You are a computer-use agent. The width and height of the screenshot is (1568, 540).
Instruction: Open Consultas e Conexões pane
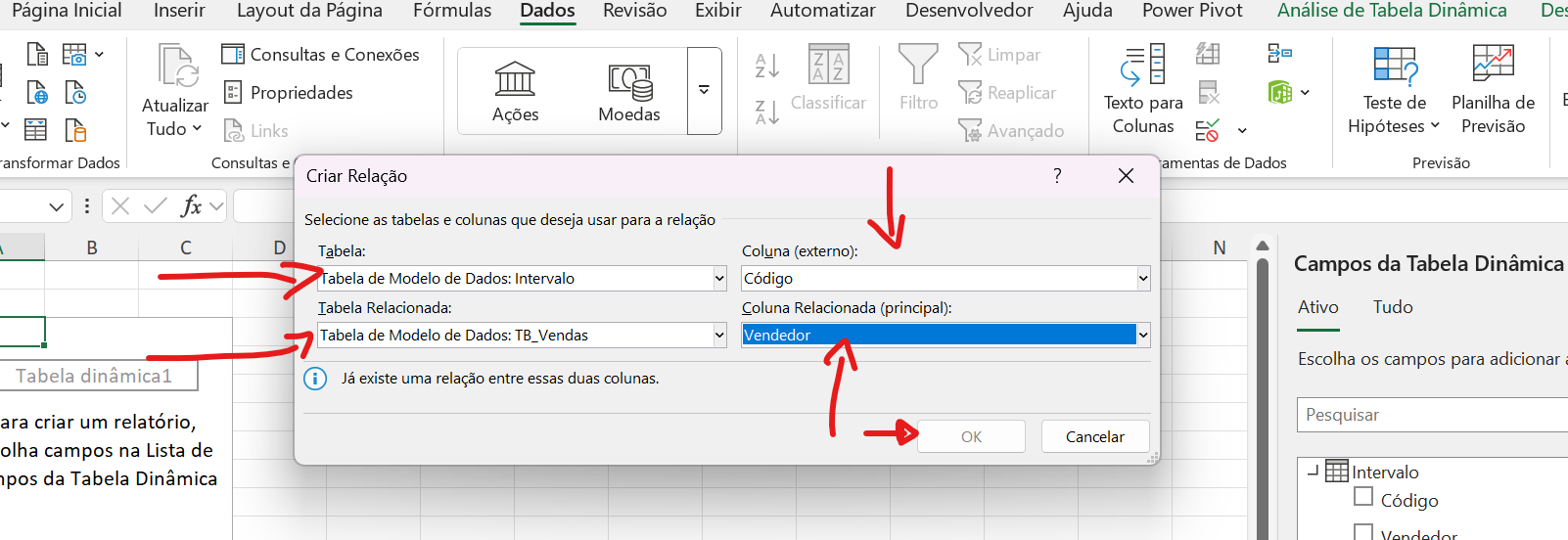pyautogui.click(x=320, y=55)
